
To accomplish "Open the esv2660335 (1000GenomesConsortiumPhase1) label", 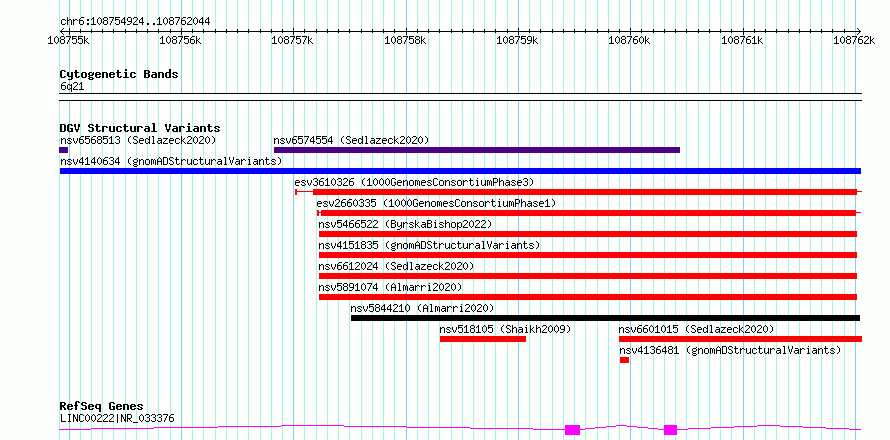I will [436, 203].
